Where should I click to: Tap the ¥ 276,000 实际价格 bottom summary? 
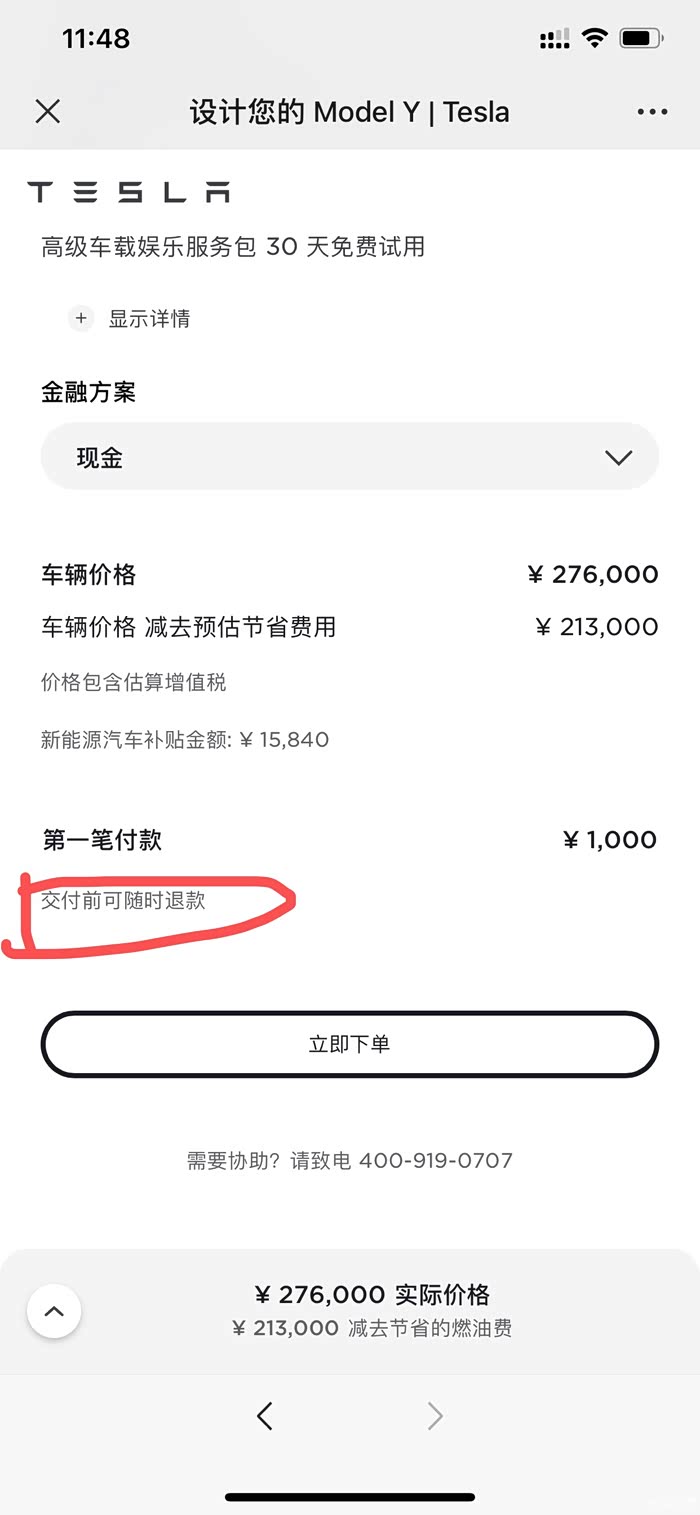click(x=372, y=1295)
